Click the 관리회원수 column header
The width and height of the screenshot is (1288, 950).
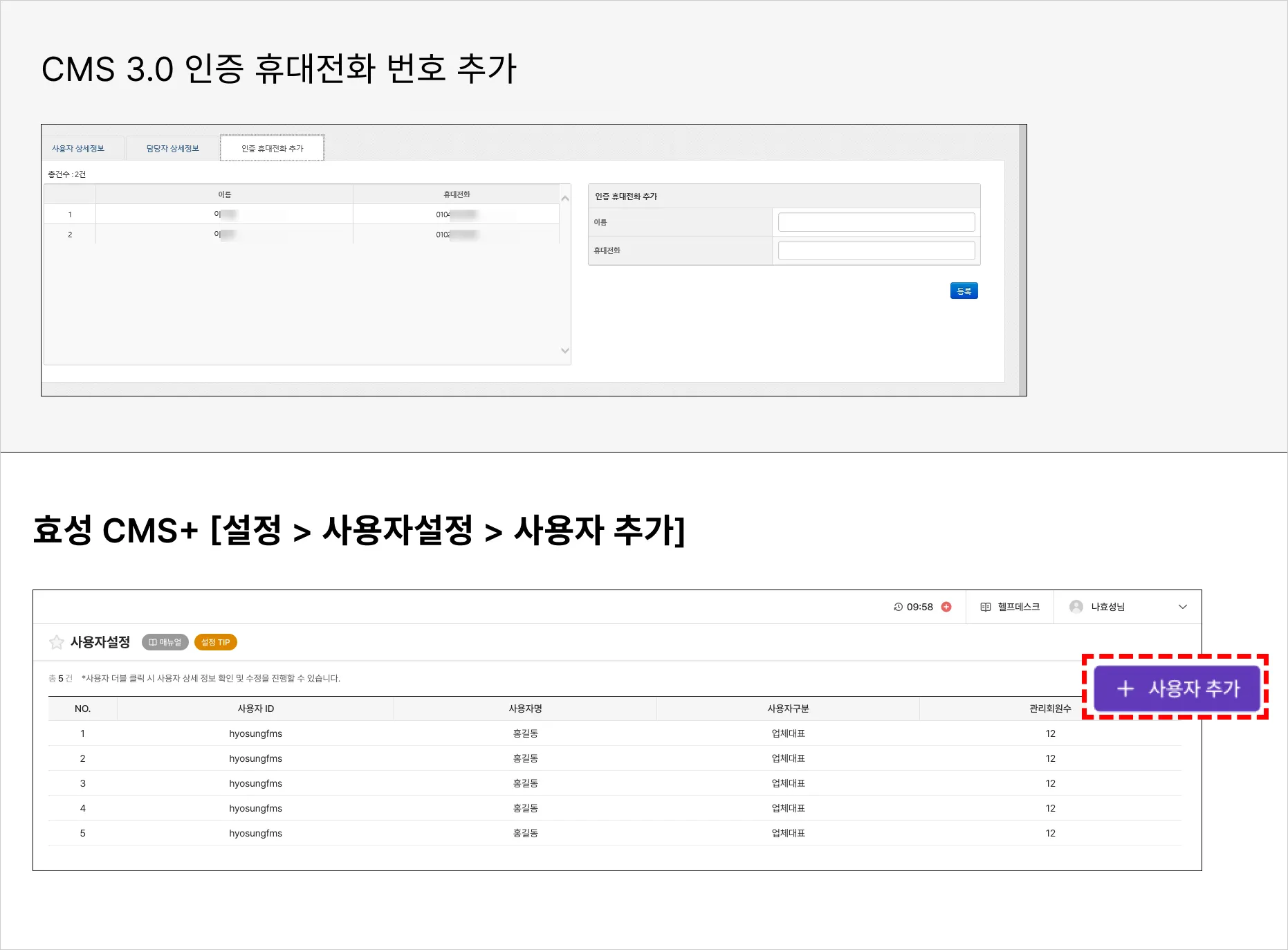[1050, 709]
